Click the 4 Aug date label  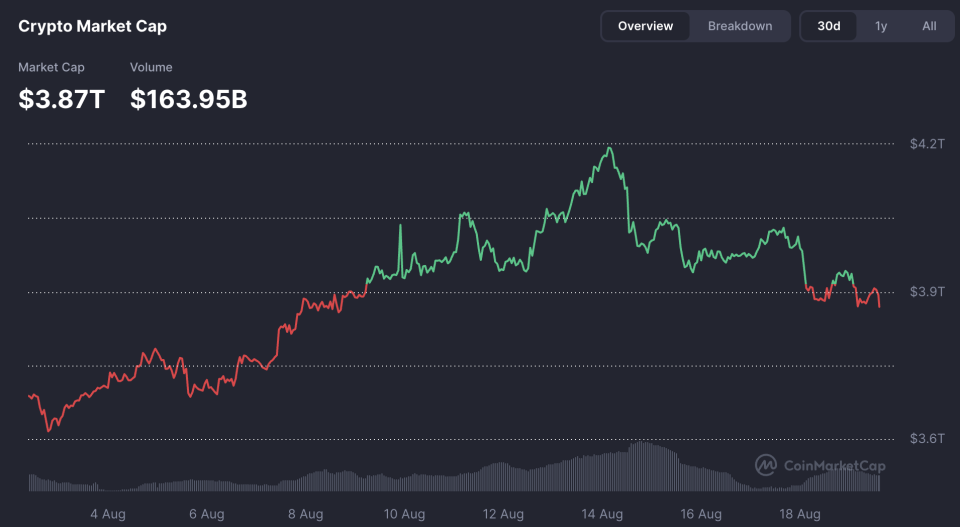tap(107, 514)
